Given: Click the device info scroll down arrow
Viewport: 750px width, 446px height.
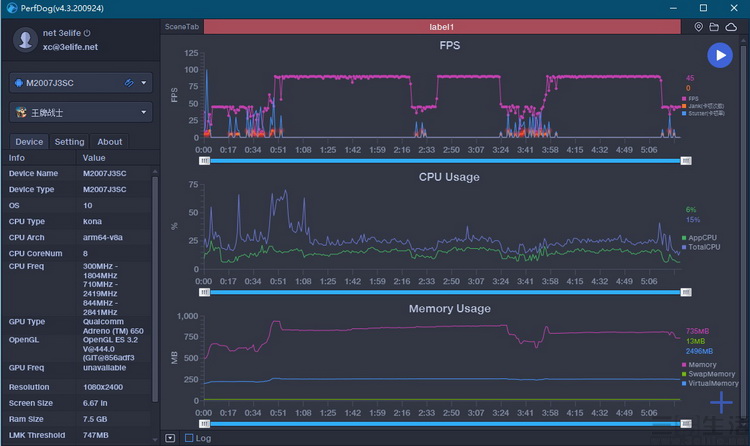Looking at the screenshot, I should point(154,439).
